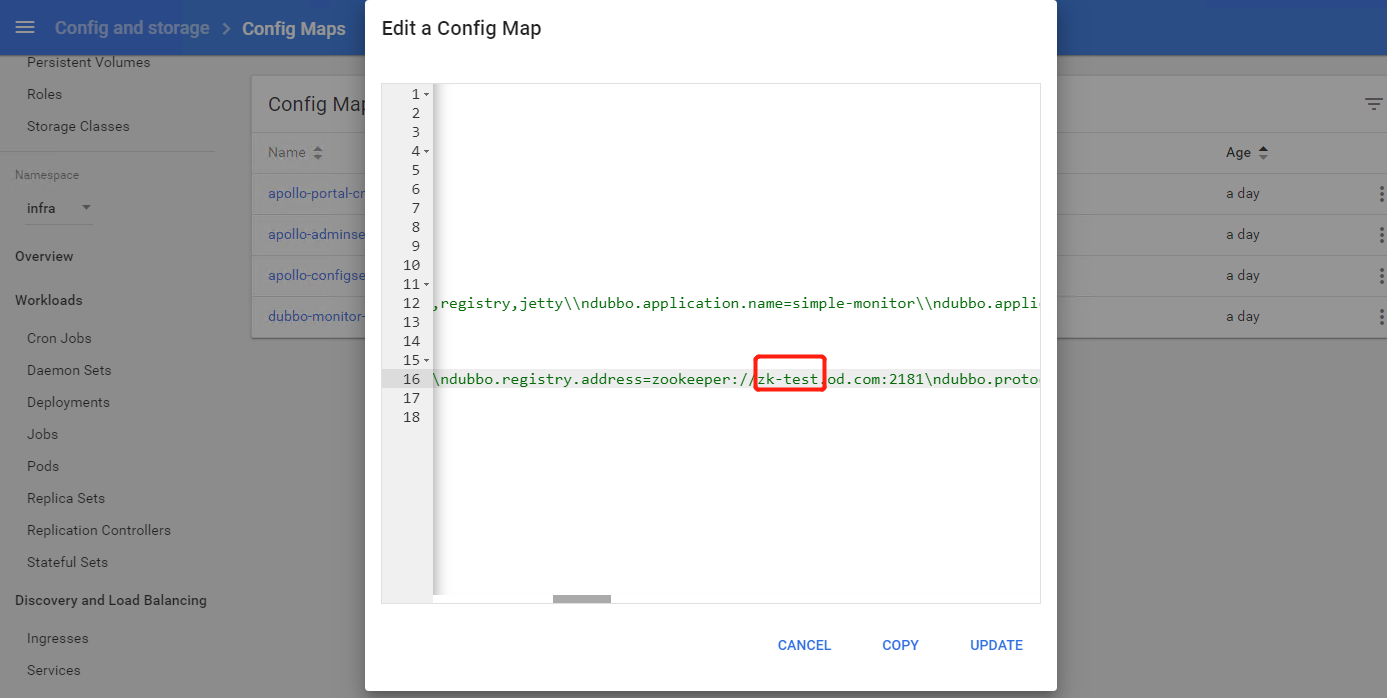Click UPDATE to save the config map
The width and height of the screenshot is (1387, 698).
pyautogui.click(x=996, y=645)
